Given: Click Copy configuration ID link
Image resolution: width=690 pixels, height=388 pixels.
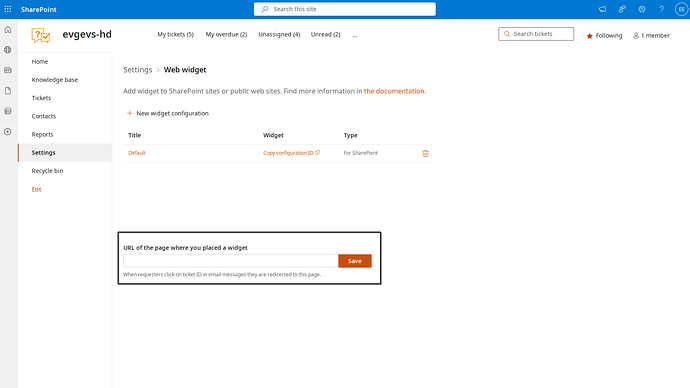Looking at the screenshot, I should tap(288, 153).
